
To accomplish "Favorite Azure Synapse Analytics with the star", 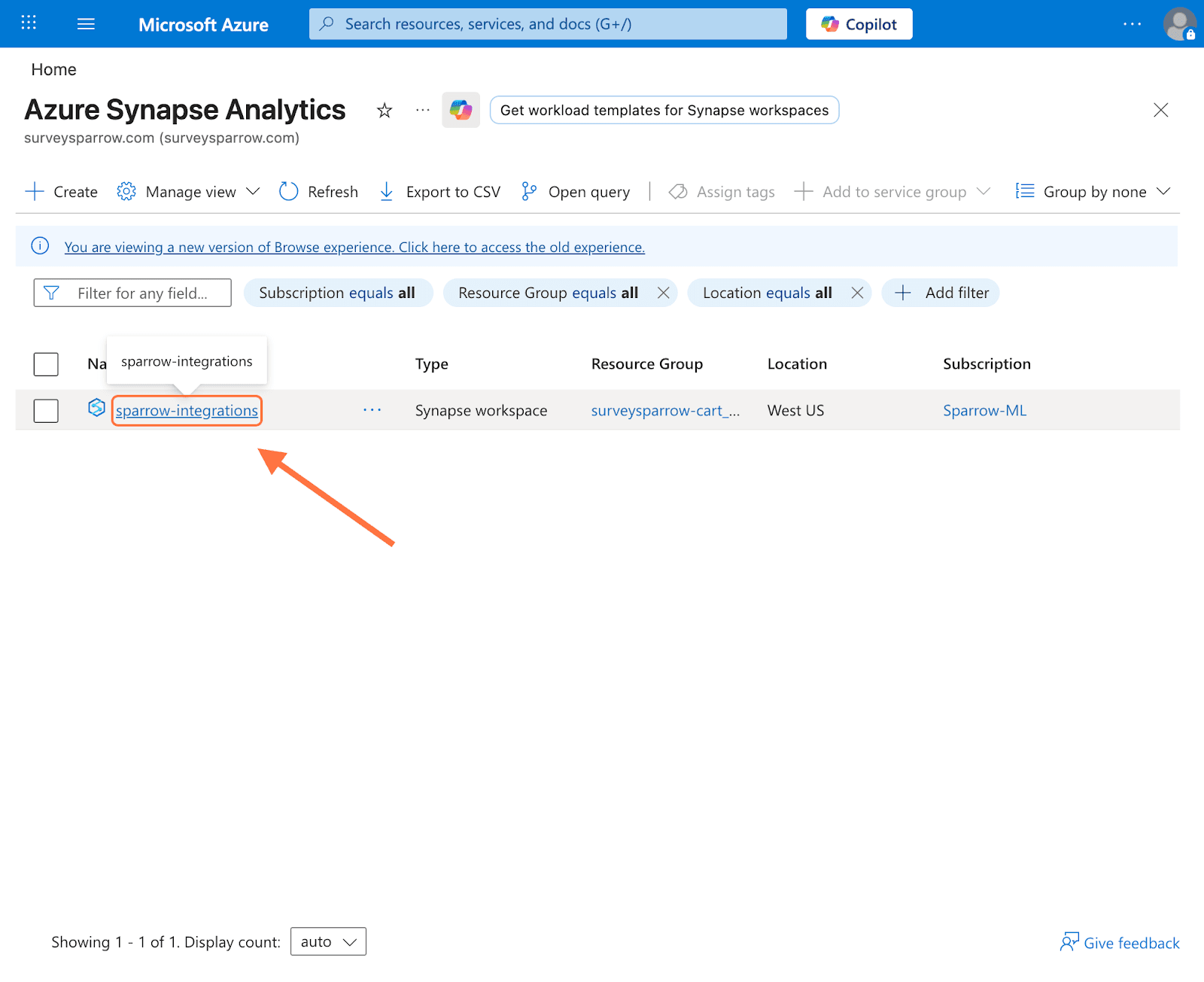I will (x=385, y=111).
